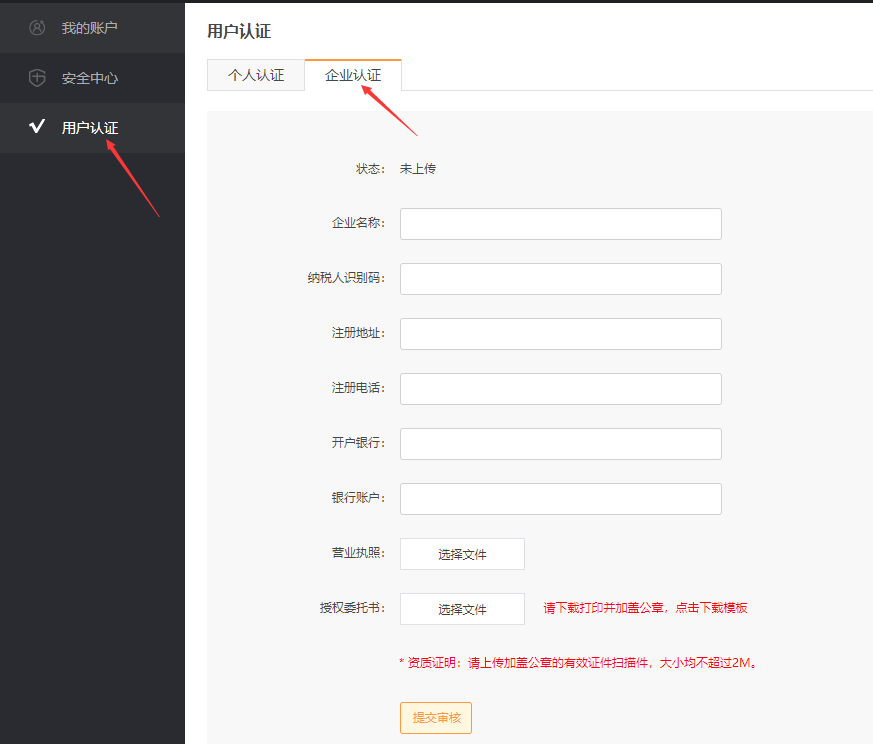Click the My Account person icon
The height and width of the screenshot is (744, 873).
tap(37, 28)
